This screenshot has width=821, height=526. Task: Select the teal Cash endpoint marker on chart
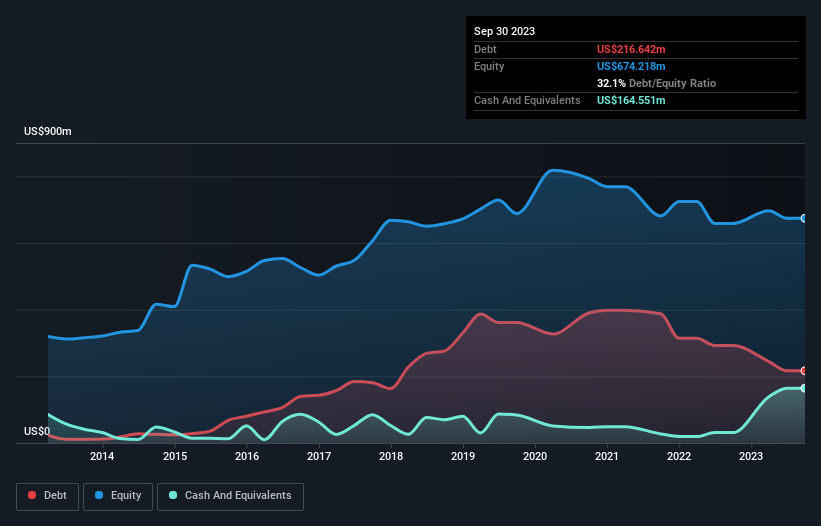(804, 388)
